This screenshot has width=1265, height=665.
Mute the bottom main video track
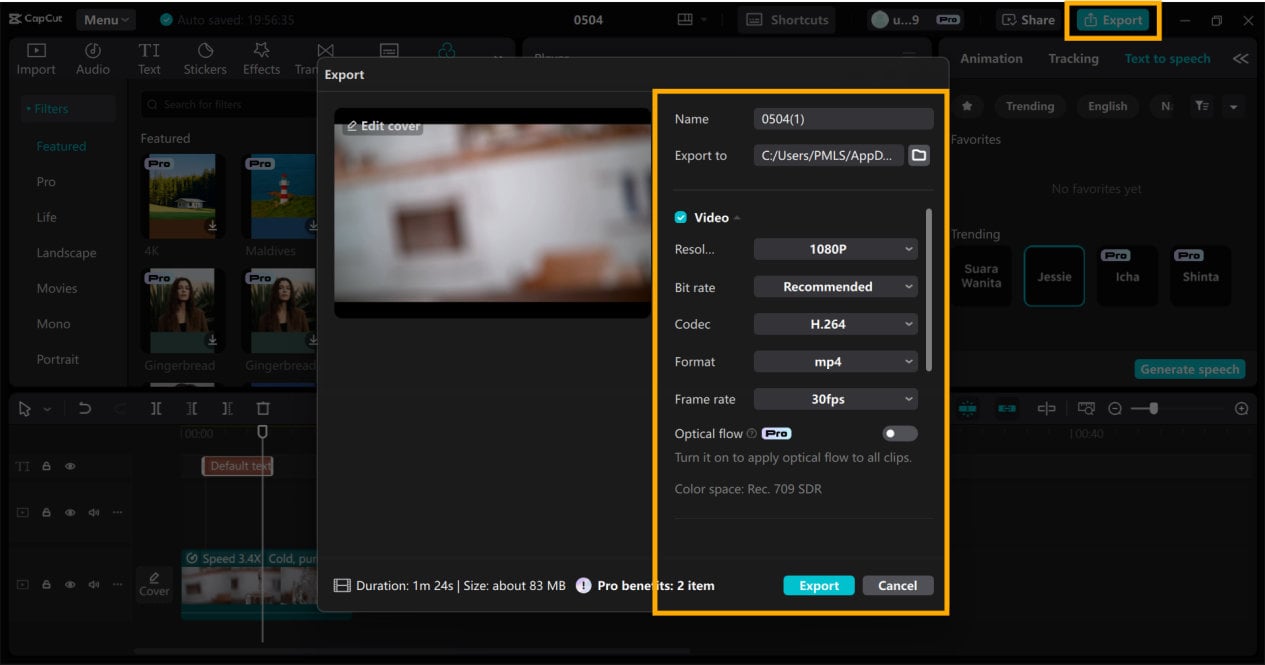(x=94, y=583)
